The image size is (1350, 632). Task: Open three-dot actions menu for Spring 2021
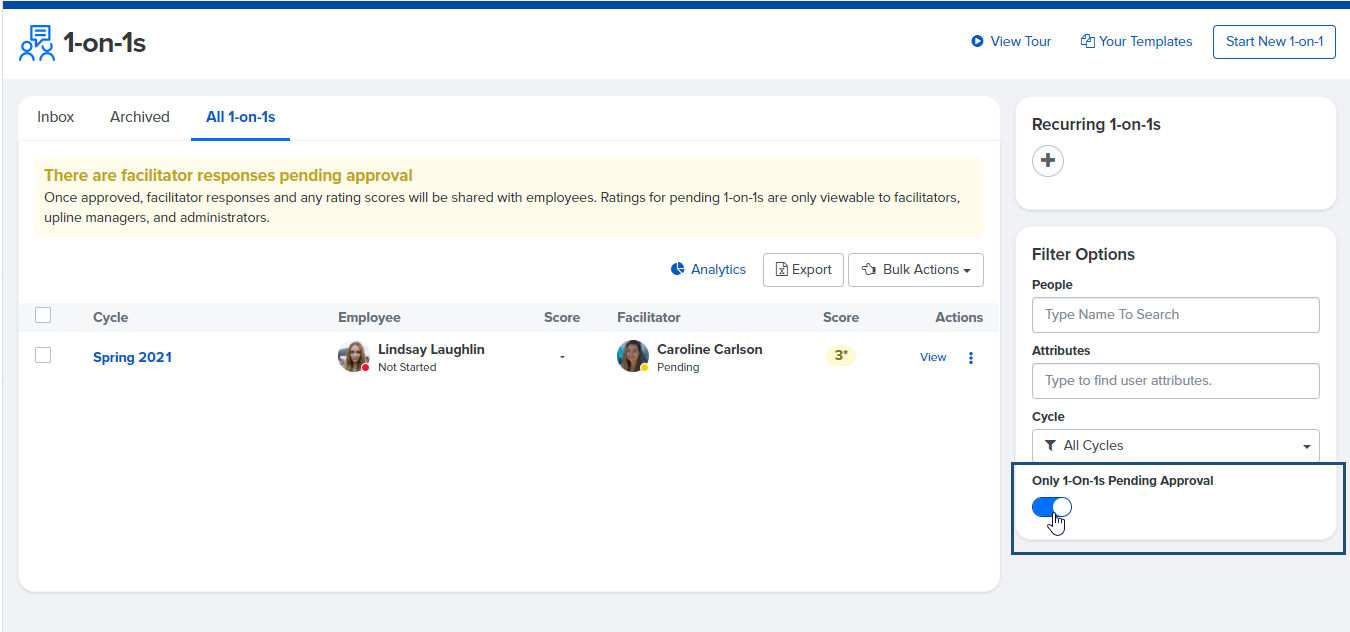[970, 358]
